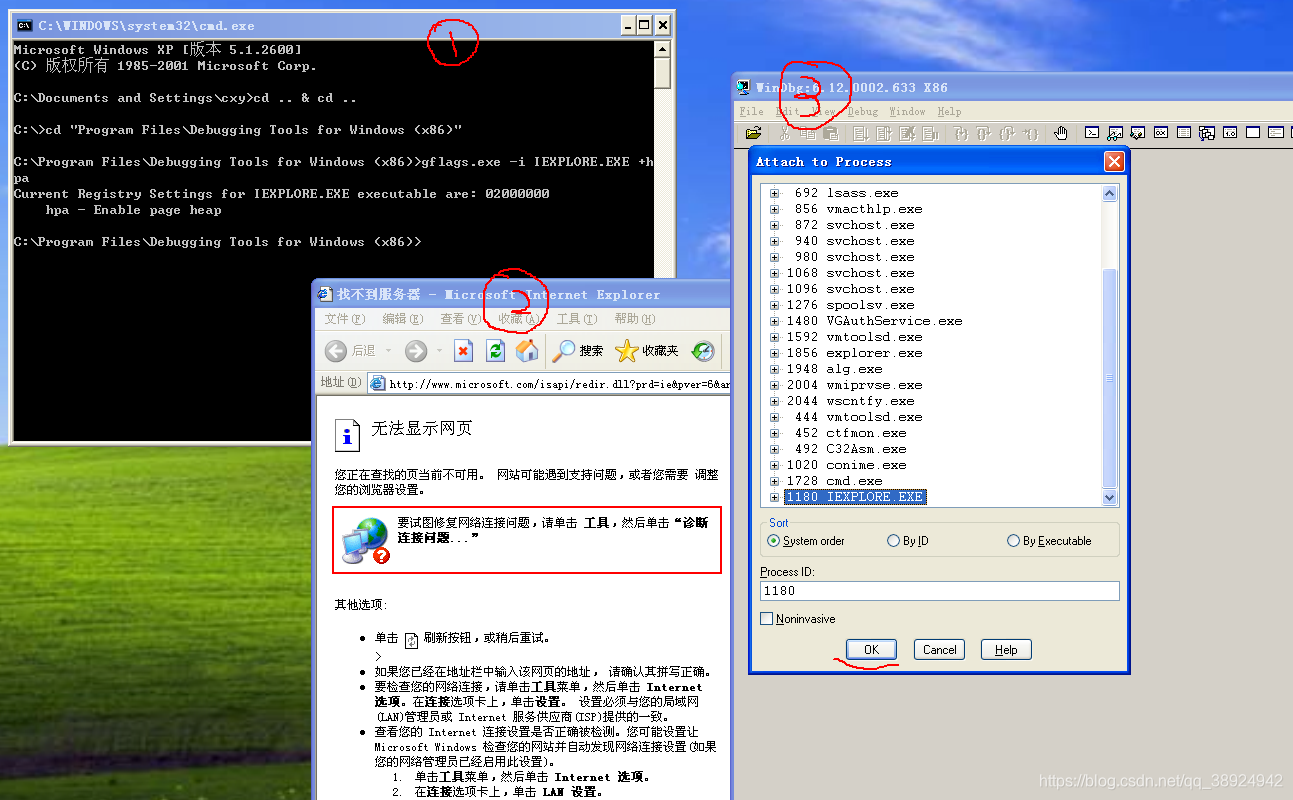Click the WinDbg Copy toolbar icon

coord(807,133)
